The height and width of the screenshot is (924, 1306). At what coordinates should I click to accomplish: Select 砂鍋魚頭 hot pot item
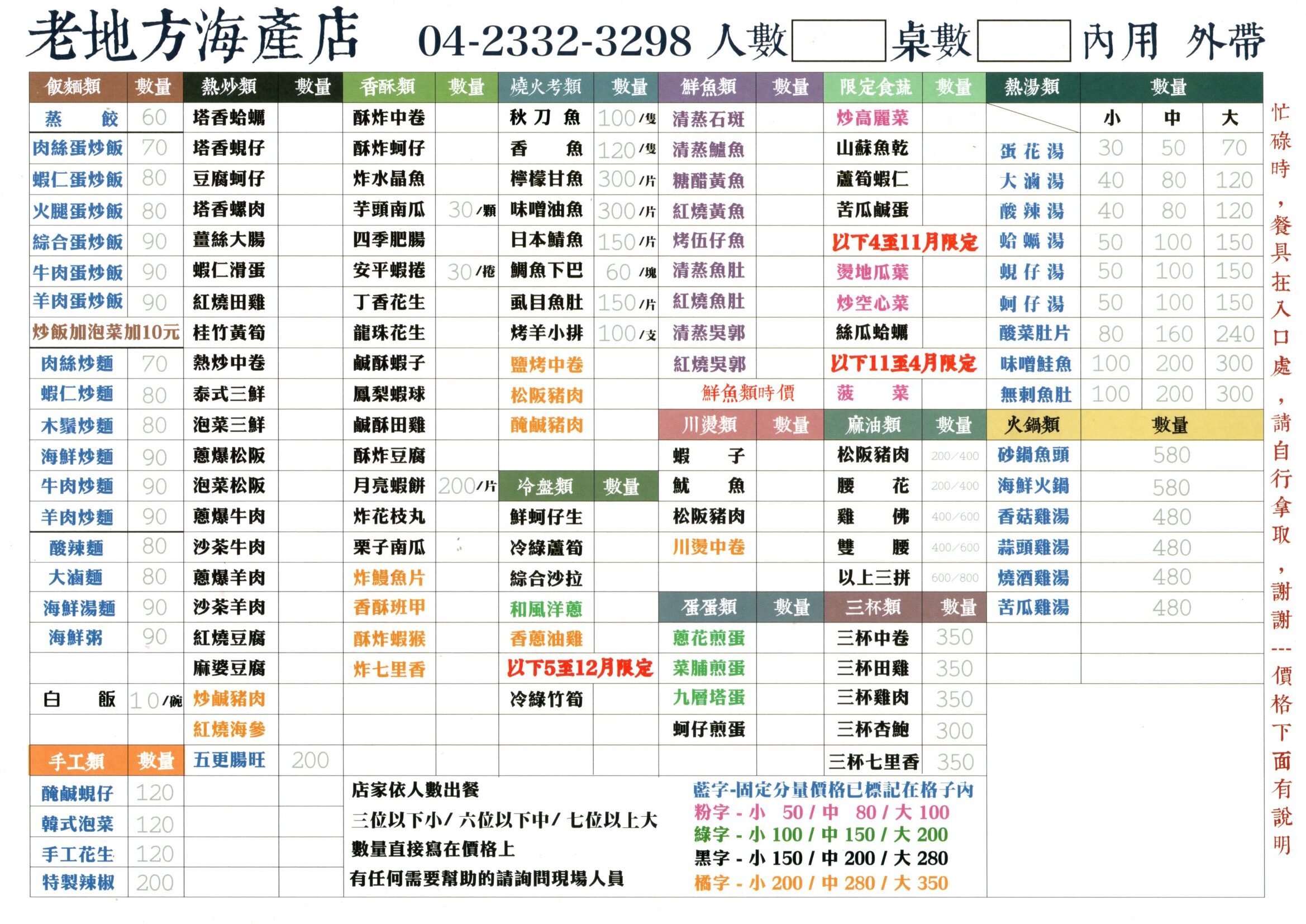[1033, 455]
